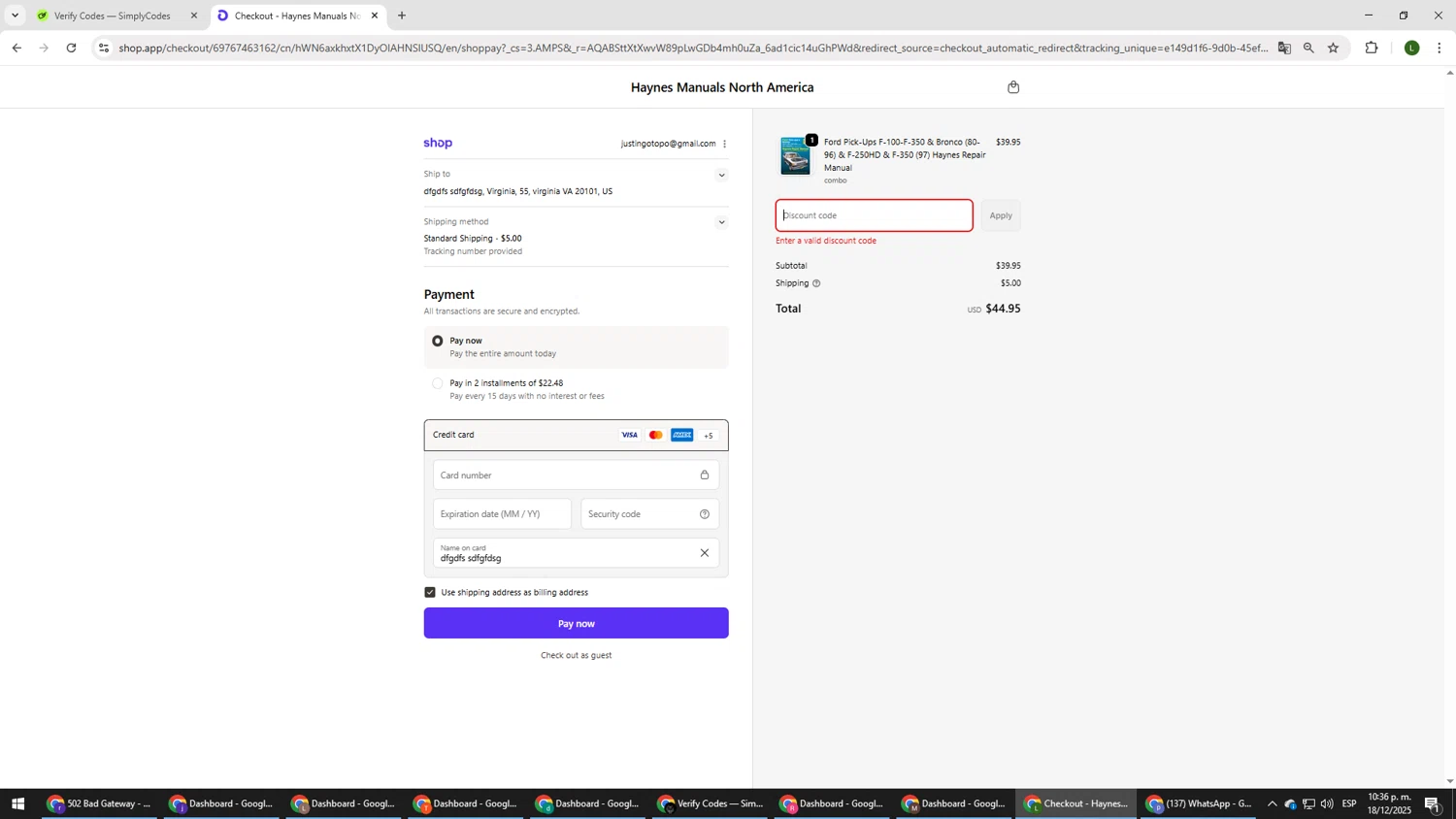Open account options next to the email
The height and width of the screenshot is (819, 1456).
click(725, 144)
